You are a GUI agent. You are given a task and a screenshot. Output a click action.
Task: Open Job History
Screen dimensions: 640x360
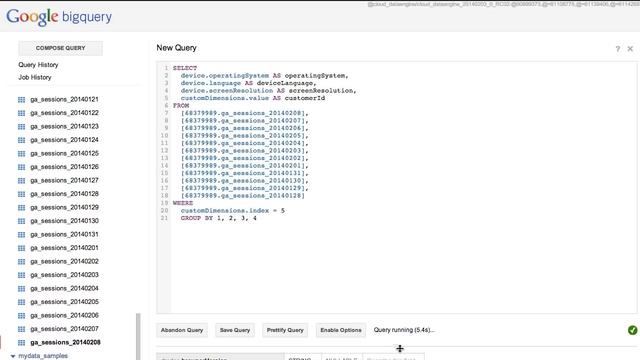pyautogui.click(x=35, y=77)
